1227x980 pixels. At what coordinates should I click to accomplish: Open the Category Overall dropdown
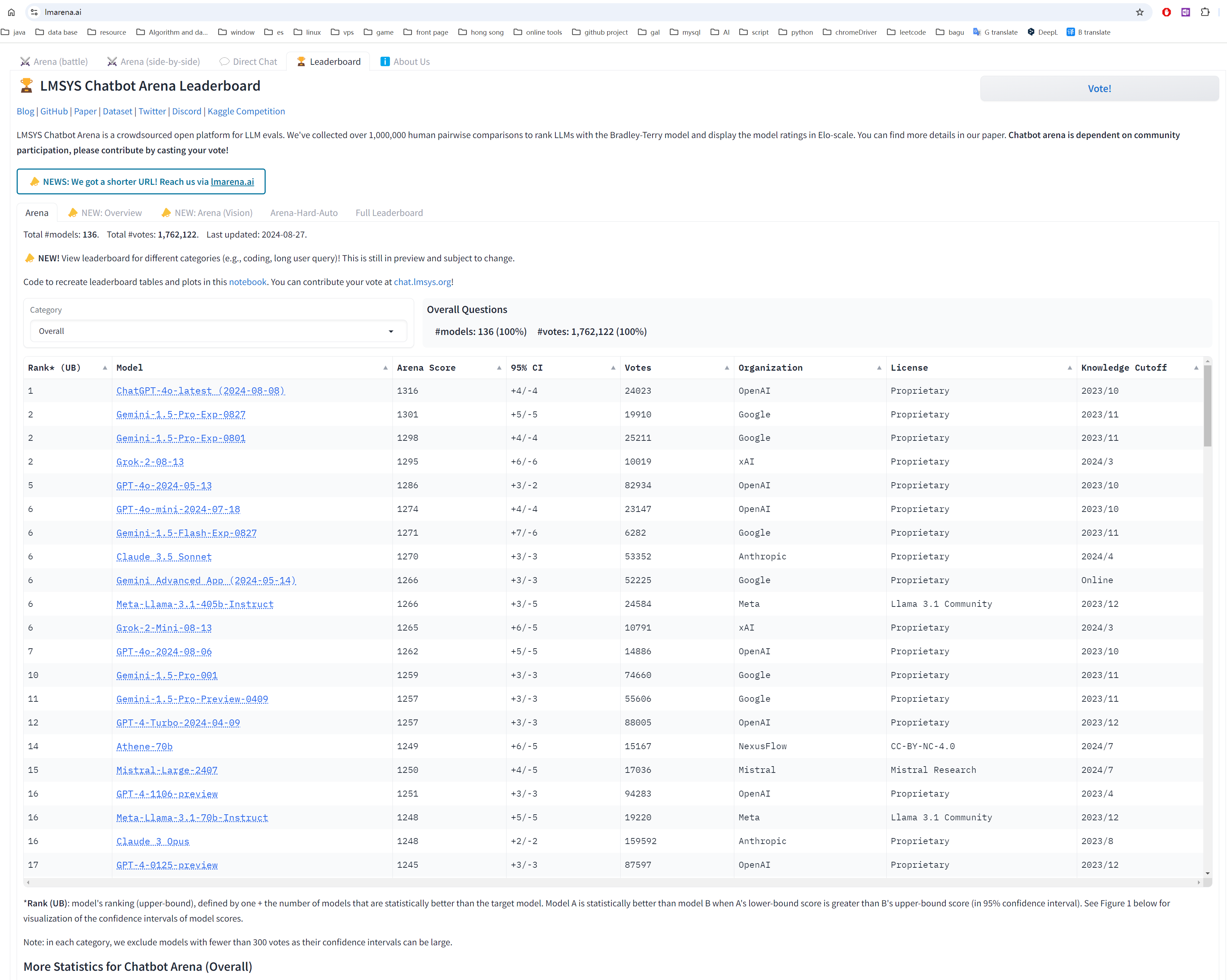[x=218, y=331]
